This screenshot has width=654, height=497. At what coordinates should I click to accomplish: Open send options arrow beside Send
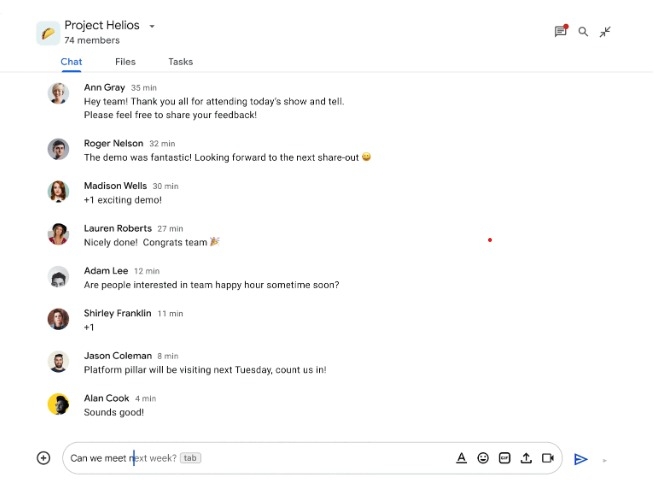(605, 460)
